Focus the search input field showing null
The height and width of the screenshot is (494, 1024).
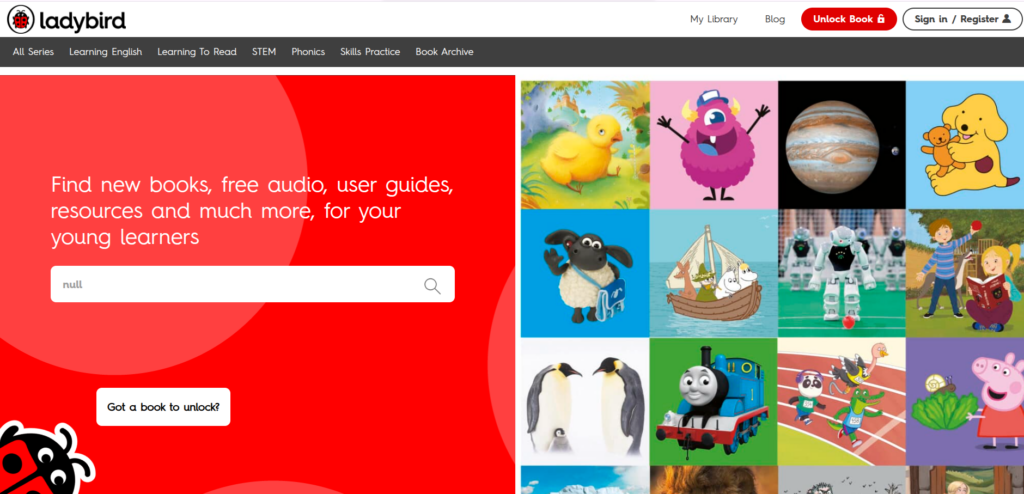(x=252, y=284)
